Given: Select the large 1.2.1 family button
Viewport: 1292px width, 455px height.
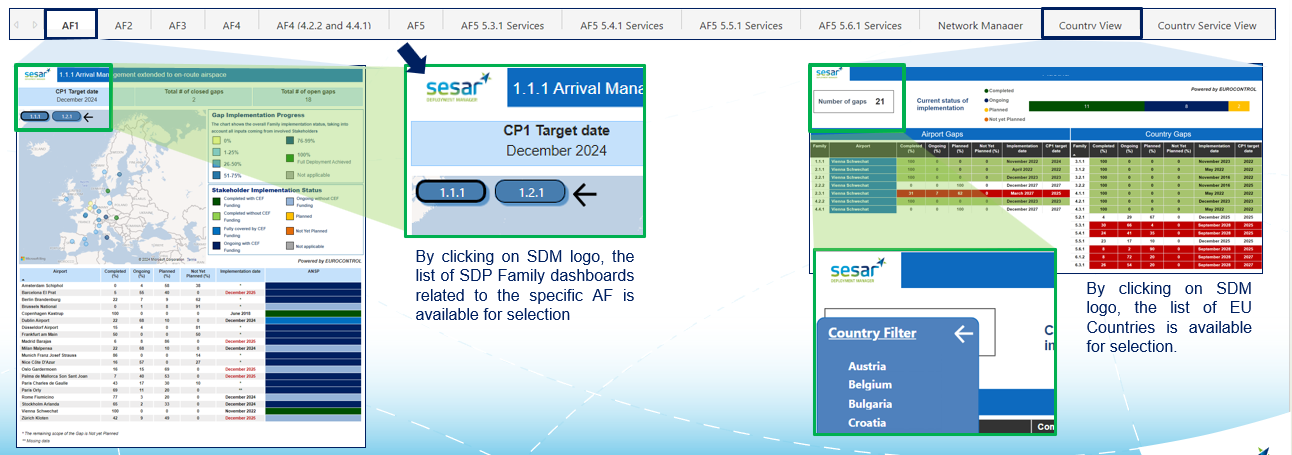Looking at the screenshot, I should coord(530,191).
